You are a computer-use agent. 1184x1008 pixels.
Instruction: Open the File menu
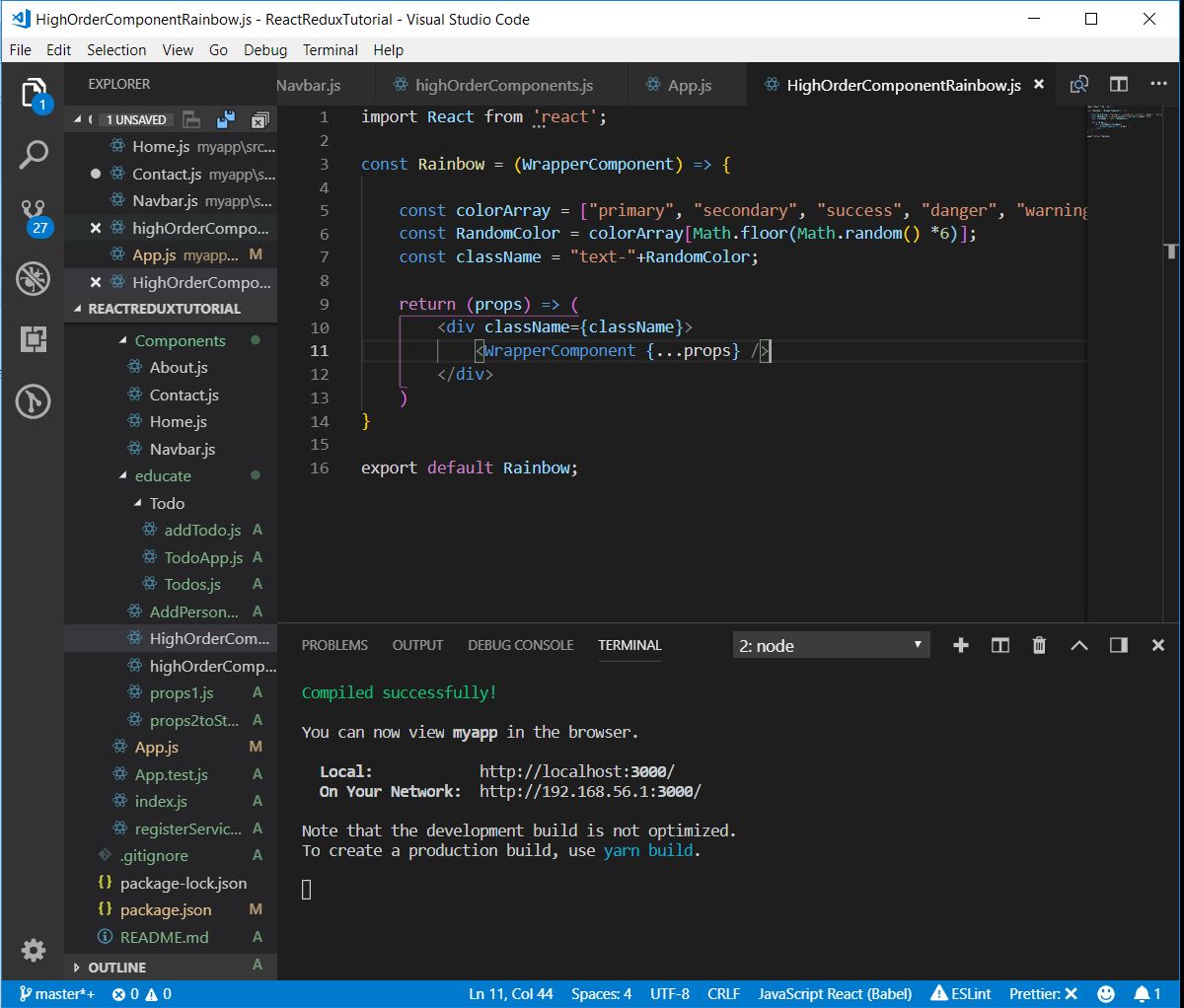[21, 49]
